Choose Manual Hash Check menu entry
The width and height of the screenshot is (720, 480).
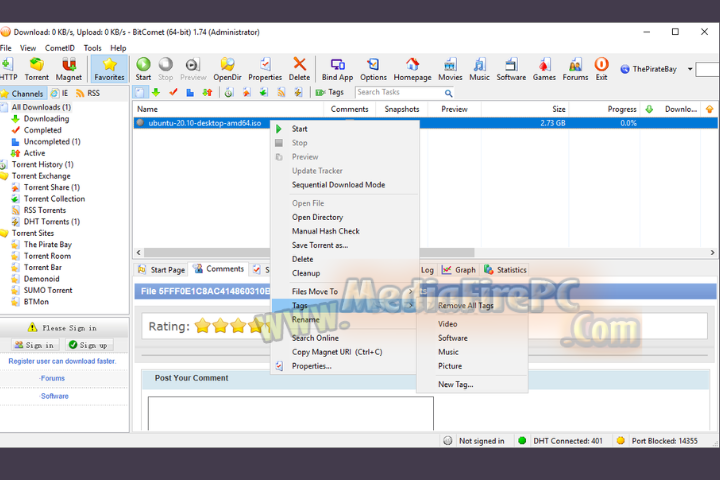[345, 231]
